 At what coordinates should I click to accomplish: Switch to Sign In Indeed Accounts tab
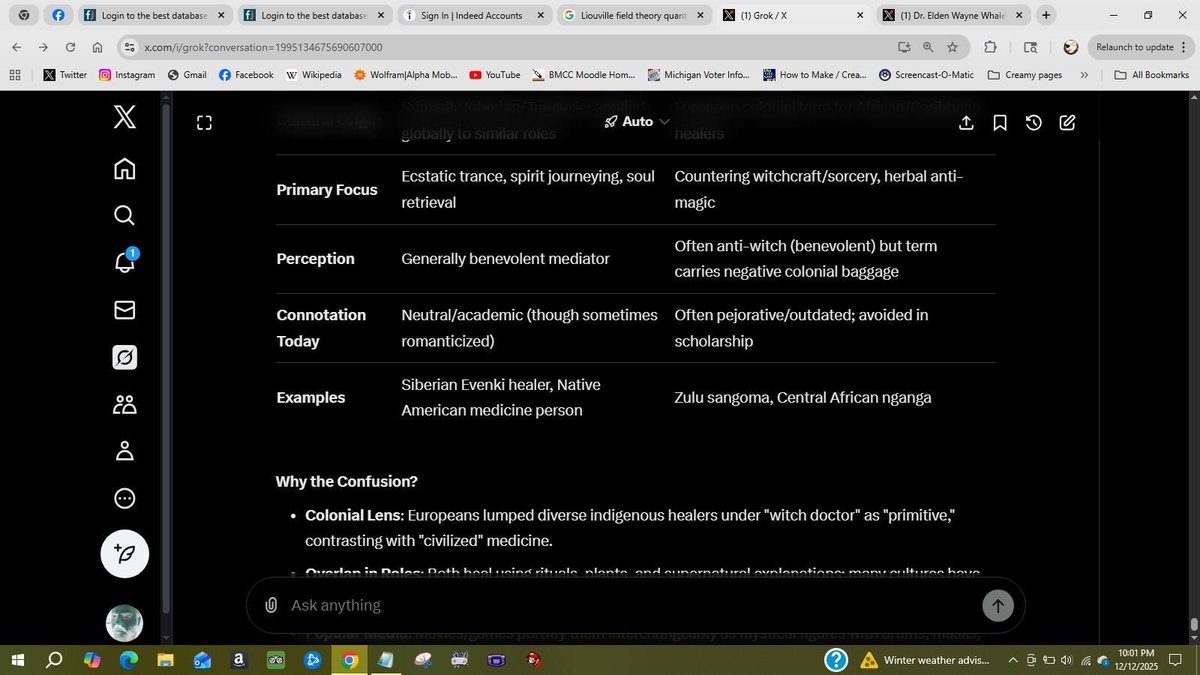pos(474,15)
